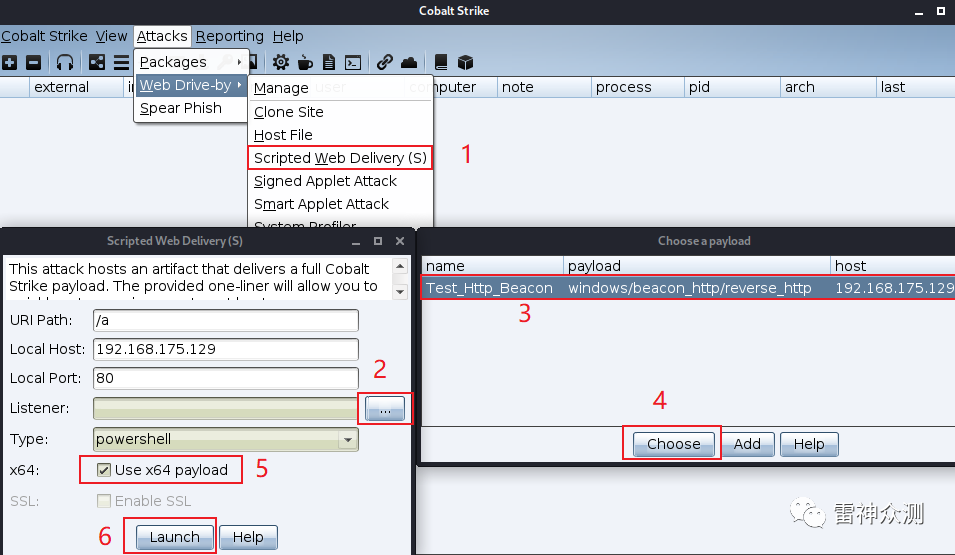Click the gear icon to generate a payload
Image resolution: width=955 pixels, height=555 pixels.
281,62
